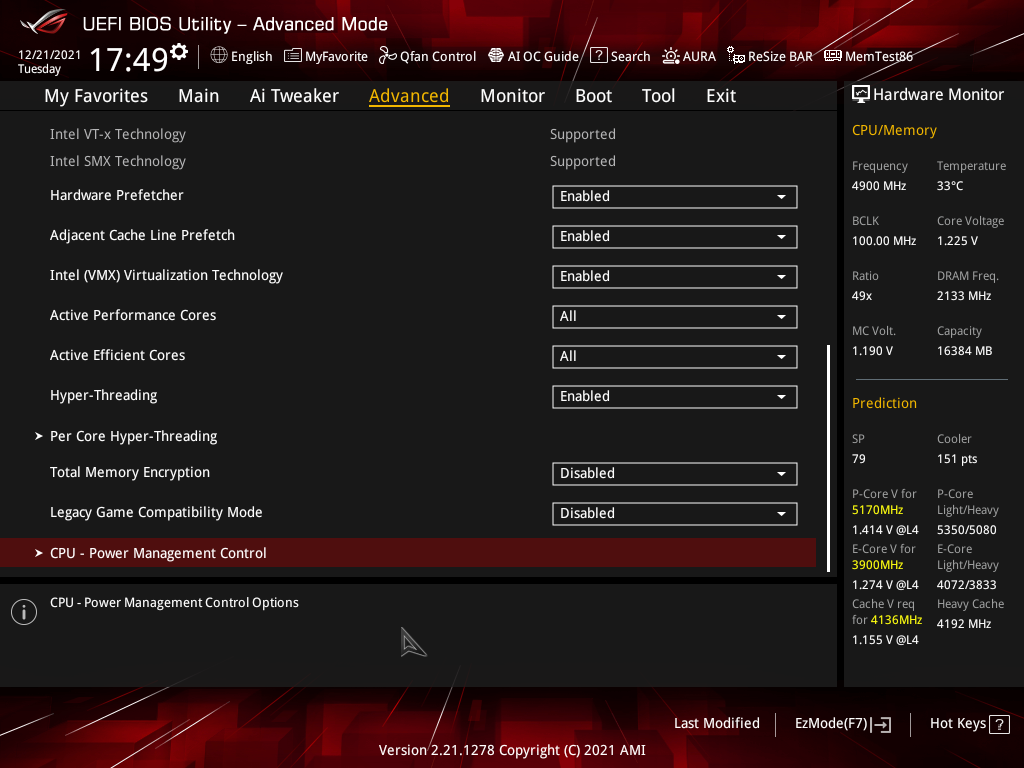Switch to Main tab
The image size is (1024, 768).
click(x=199, y=96)
